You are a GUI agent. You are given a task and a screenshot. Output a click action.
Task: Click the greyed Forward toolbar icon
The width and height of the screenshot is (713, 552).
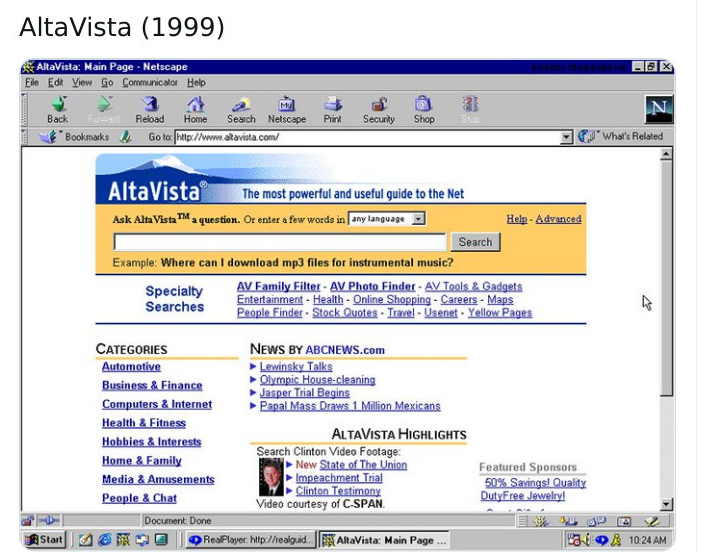(x=105, y=104)
